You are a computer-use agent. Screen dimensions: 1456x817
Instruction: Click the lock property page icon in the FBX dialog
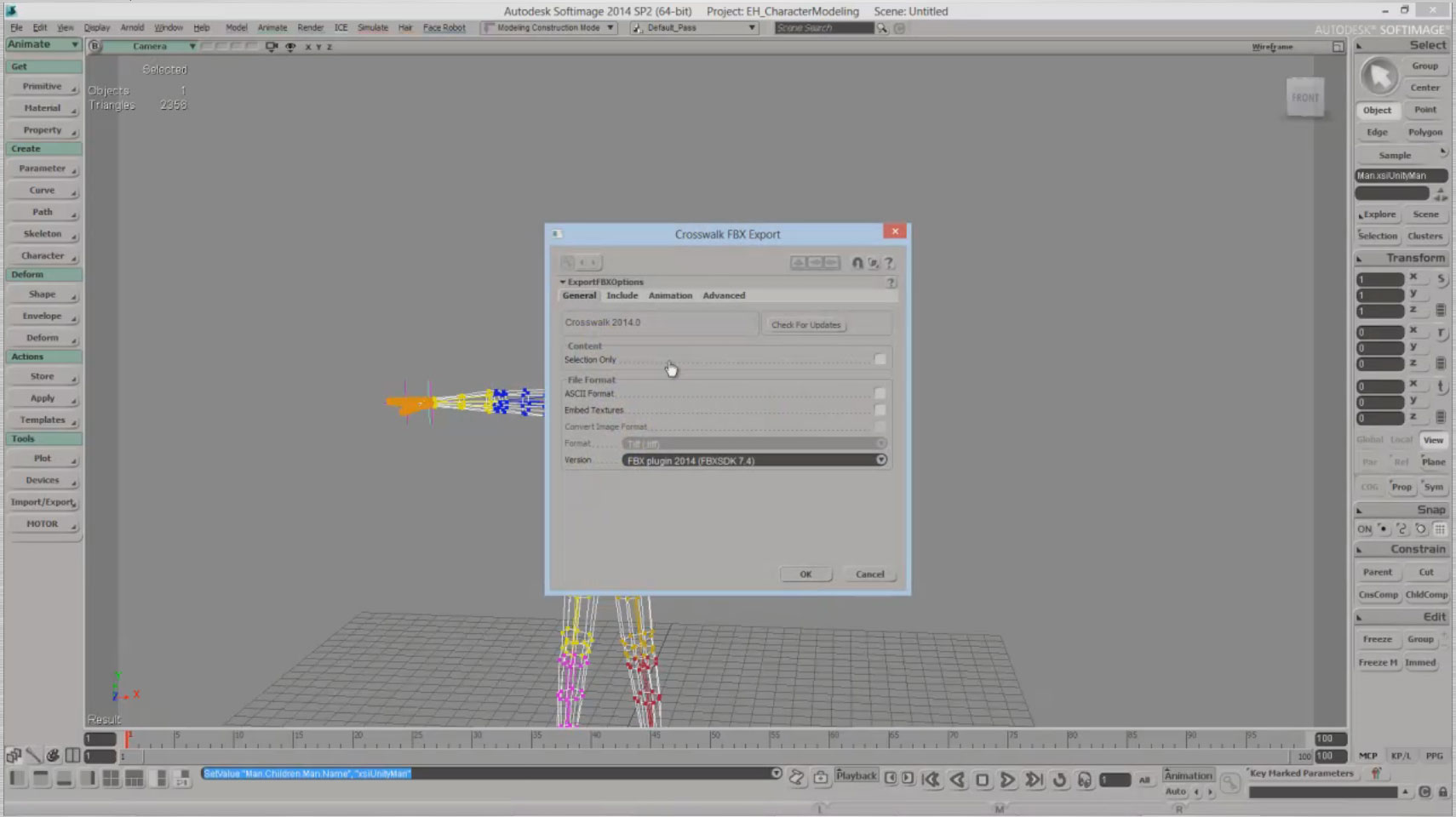(x=857, y=263)
